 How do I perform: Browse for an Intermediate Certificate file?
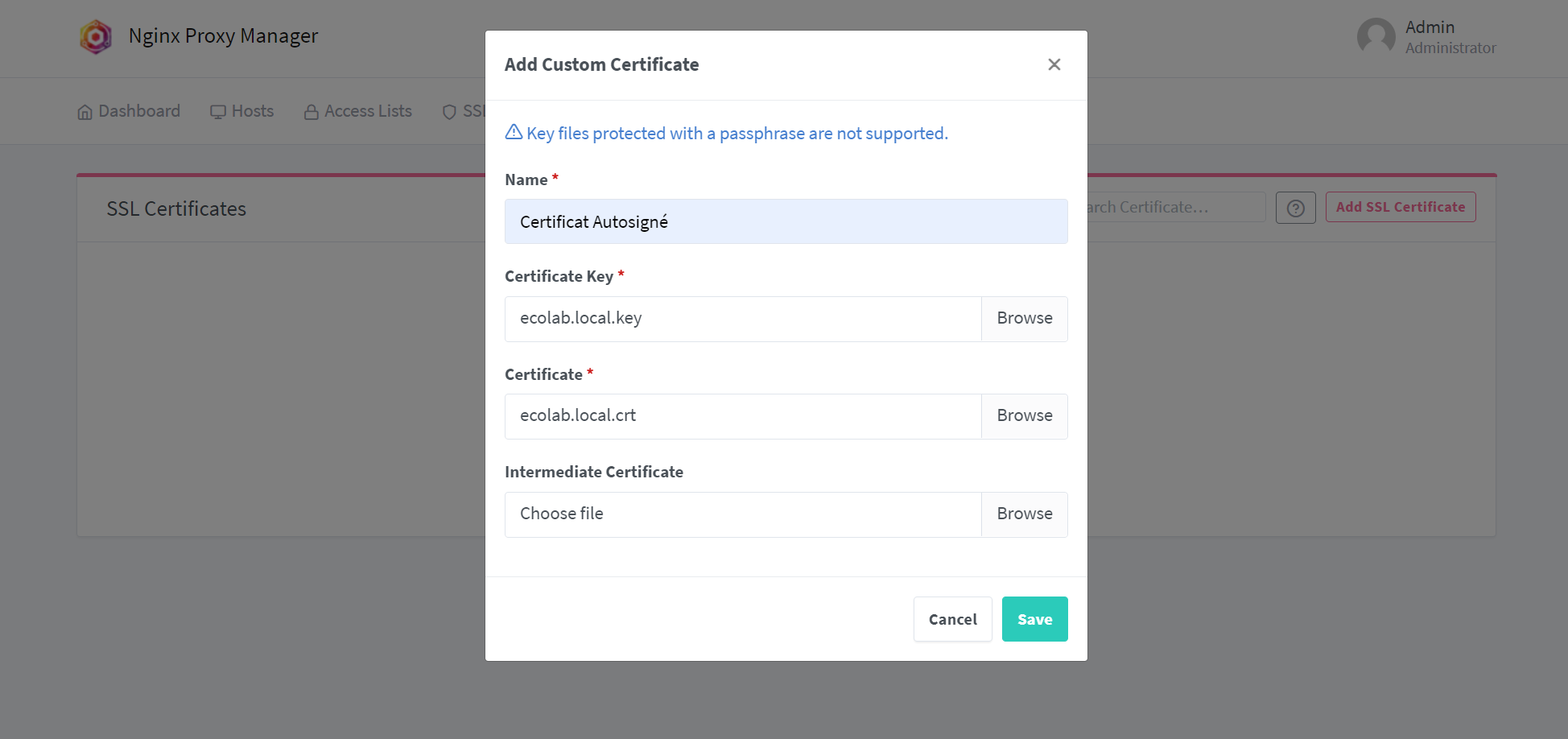tap(1024, 514)
